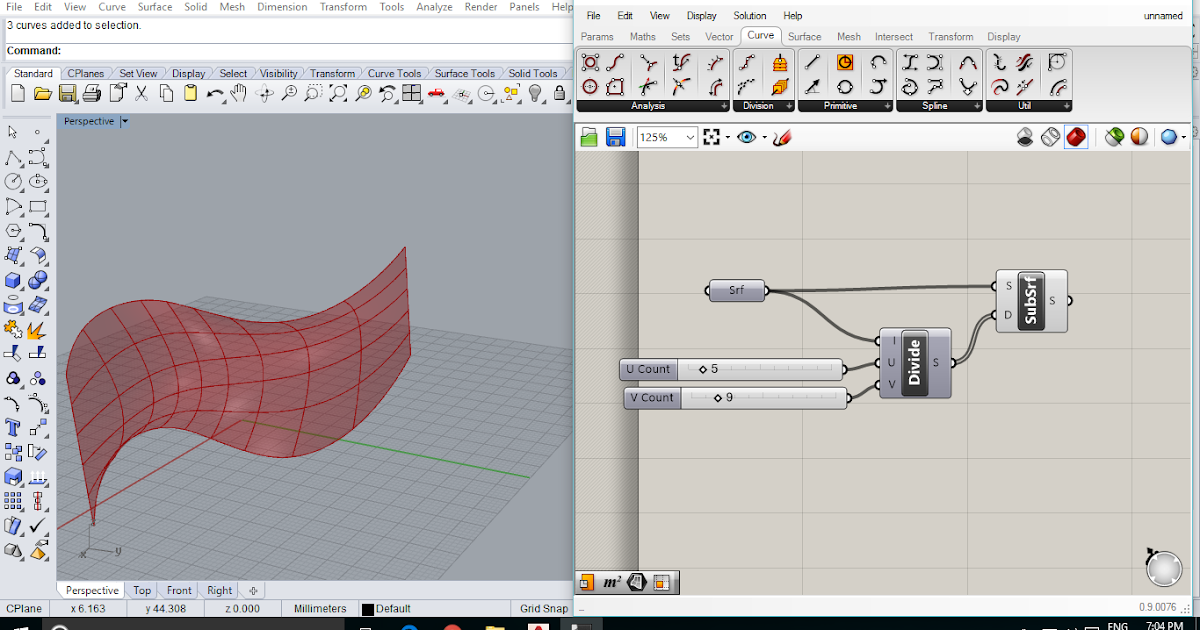Open Rhino's Mesh menu
1200x630 pixels.
click(232, 6)
